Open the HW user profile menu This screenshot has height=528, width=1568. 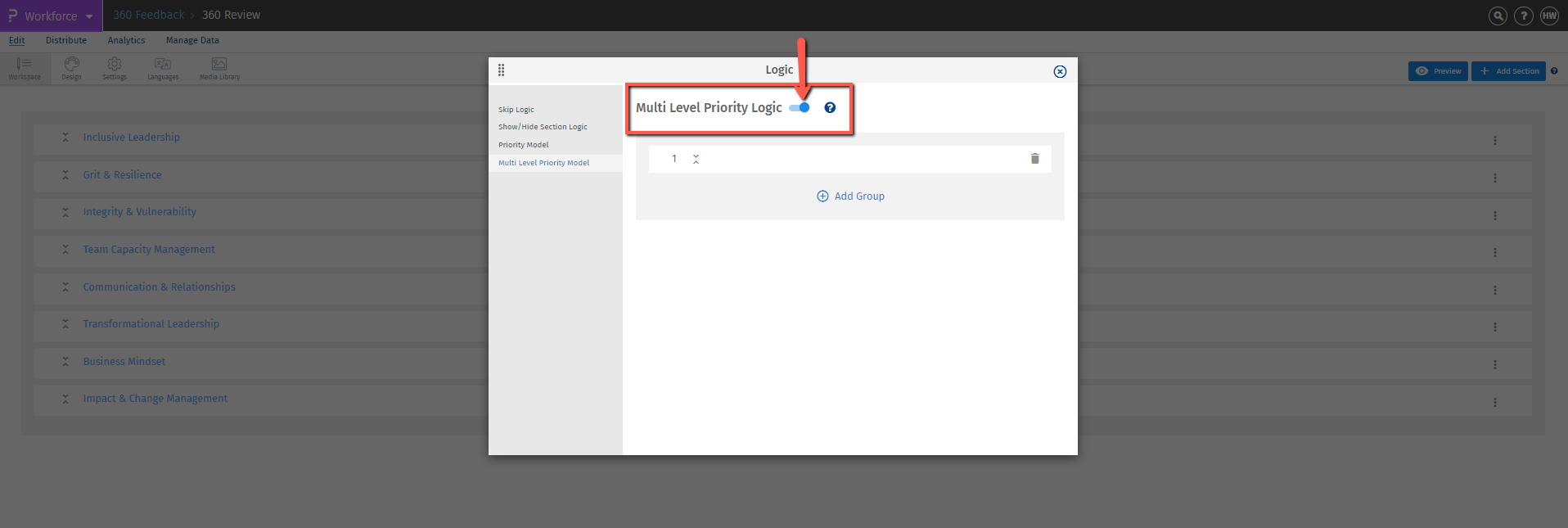(1550, 16)
